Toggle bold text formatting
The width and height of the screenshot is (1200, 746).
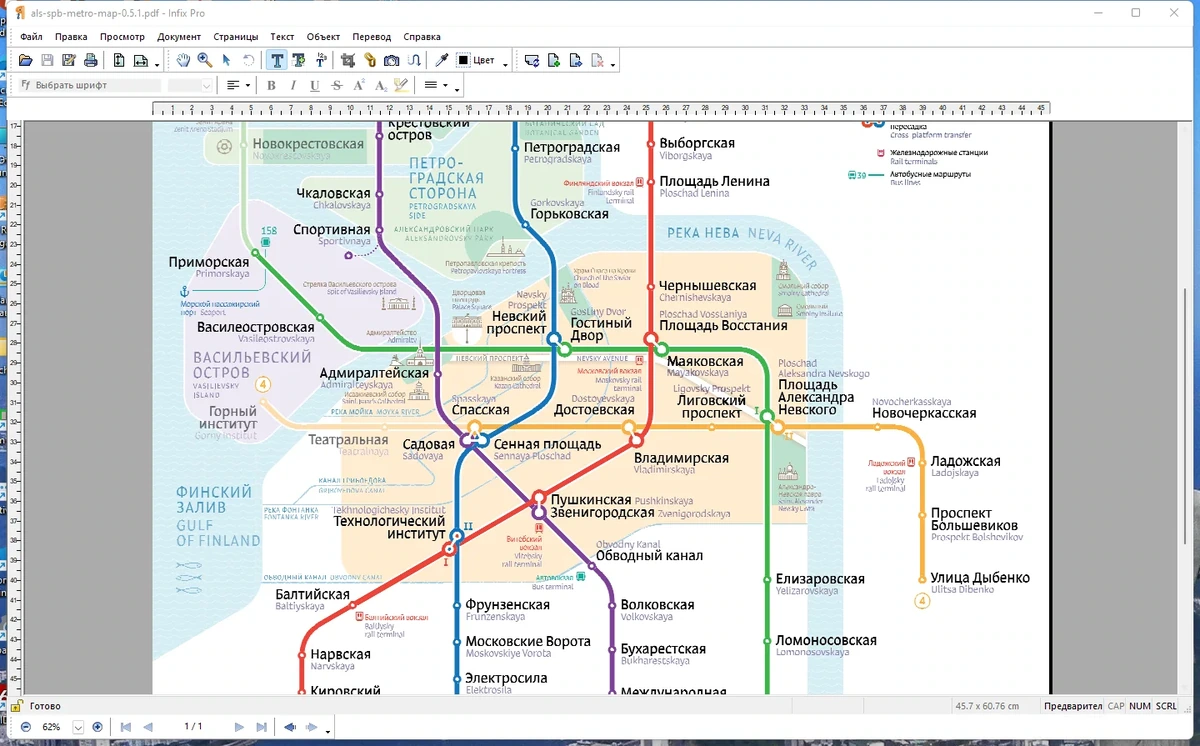click(x=271, y=86)
